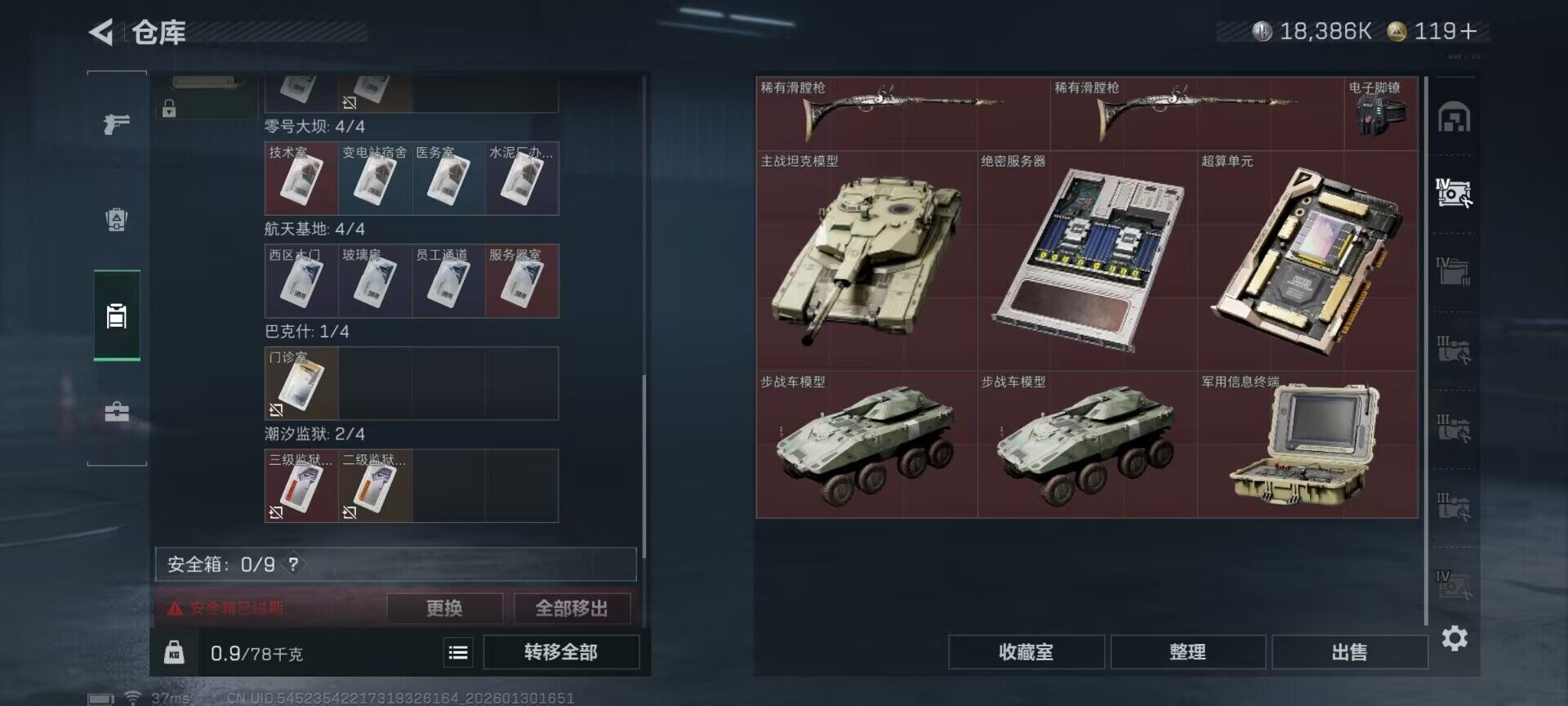Click the 转移全部 button
This screenshot has height=706, width=1568.
point(561,652)
